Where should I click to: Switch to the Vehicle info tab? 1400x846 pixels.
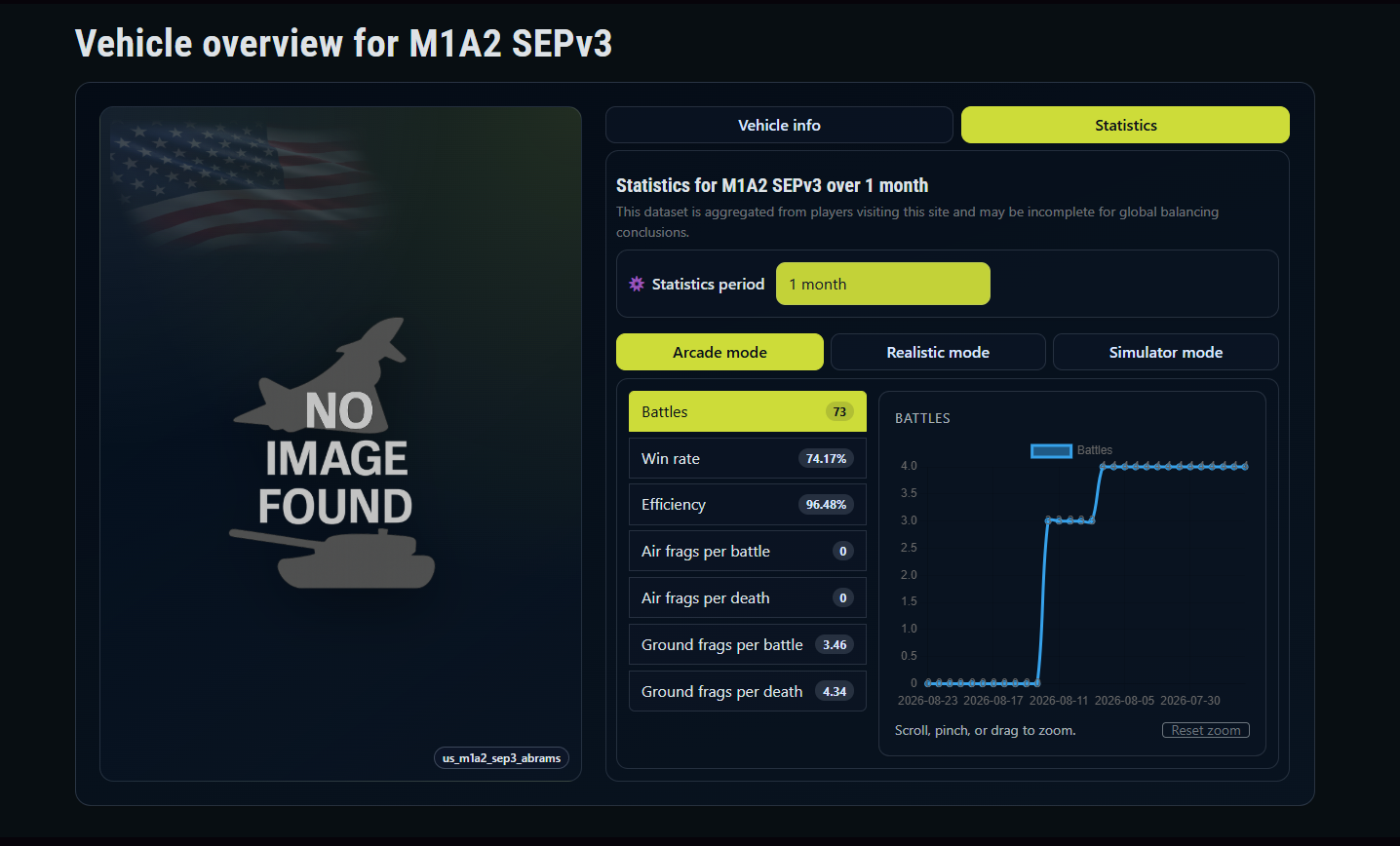(779, 125)
